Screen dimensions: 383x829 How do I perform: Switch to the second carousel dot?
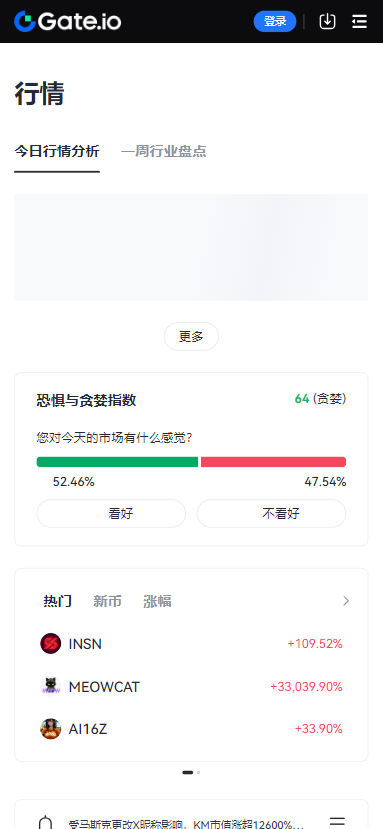pos(198,772)
